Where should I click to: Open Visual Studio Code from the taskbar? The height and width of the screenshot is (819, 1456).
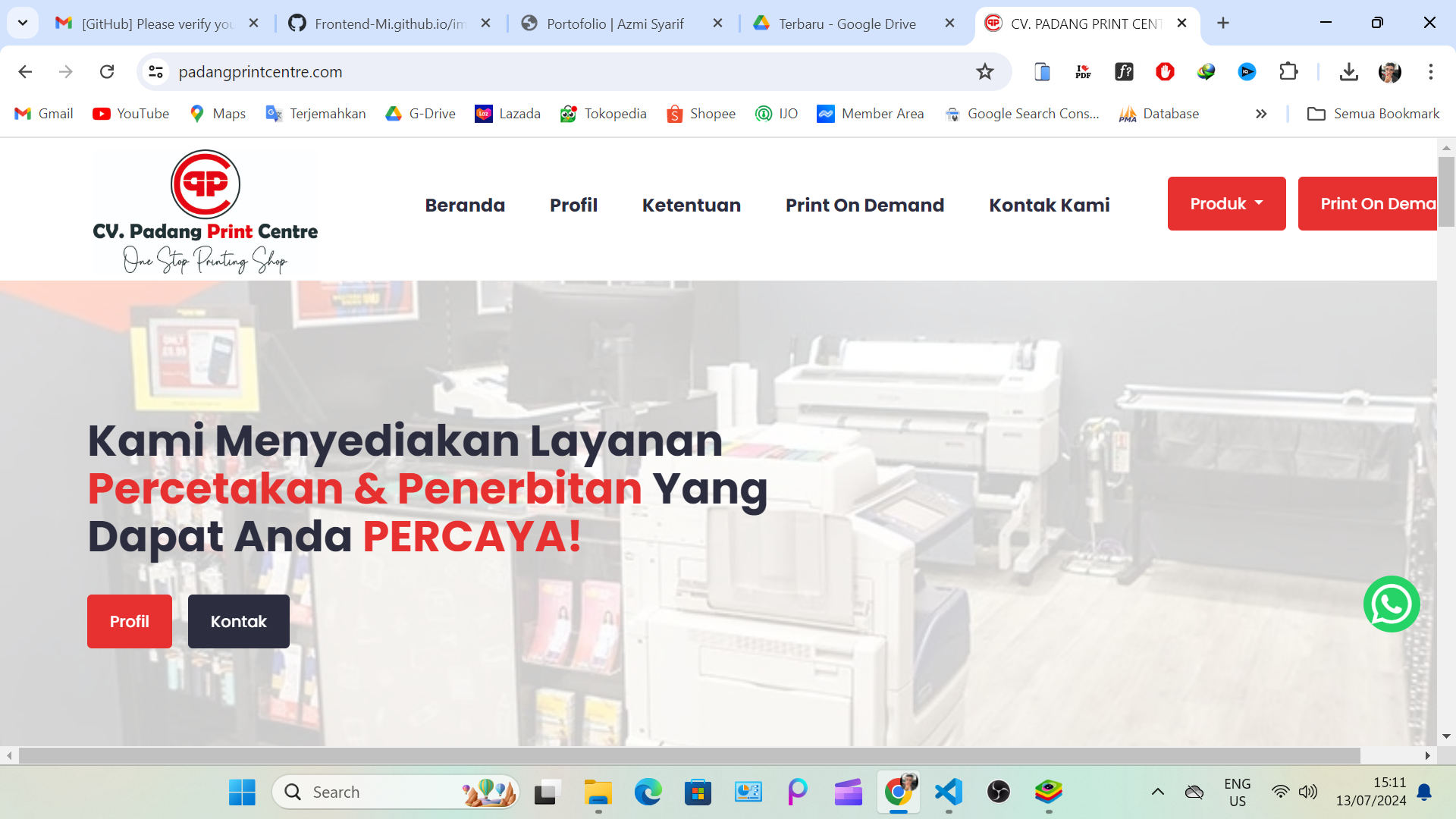point(949,792)
